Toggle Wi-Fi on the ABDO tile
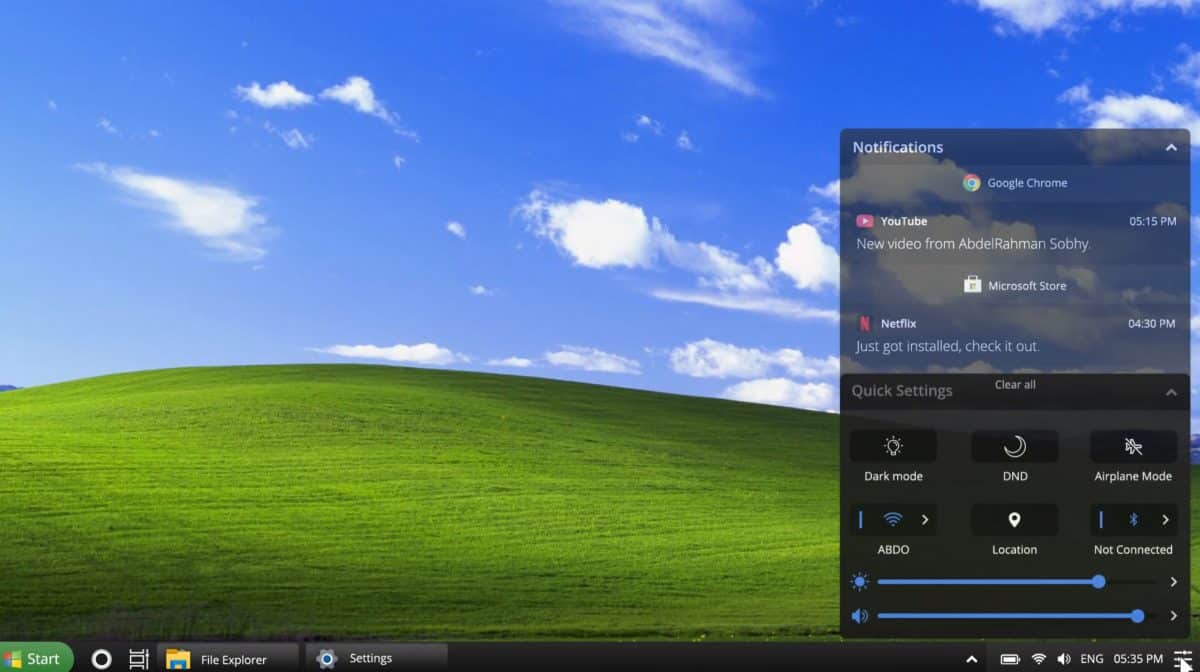 (893, 519)
